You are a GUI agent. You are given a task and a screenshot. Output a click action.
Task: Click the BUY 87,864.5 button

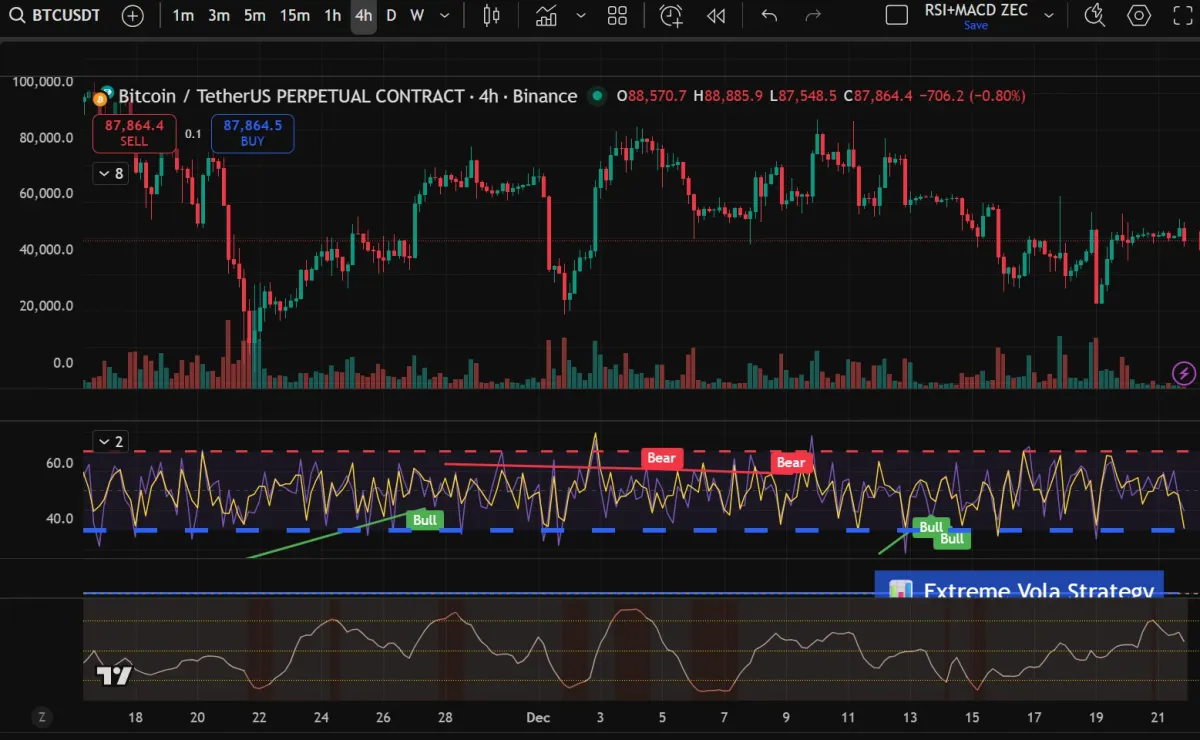click(252, 134)
